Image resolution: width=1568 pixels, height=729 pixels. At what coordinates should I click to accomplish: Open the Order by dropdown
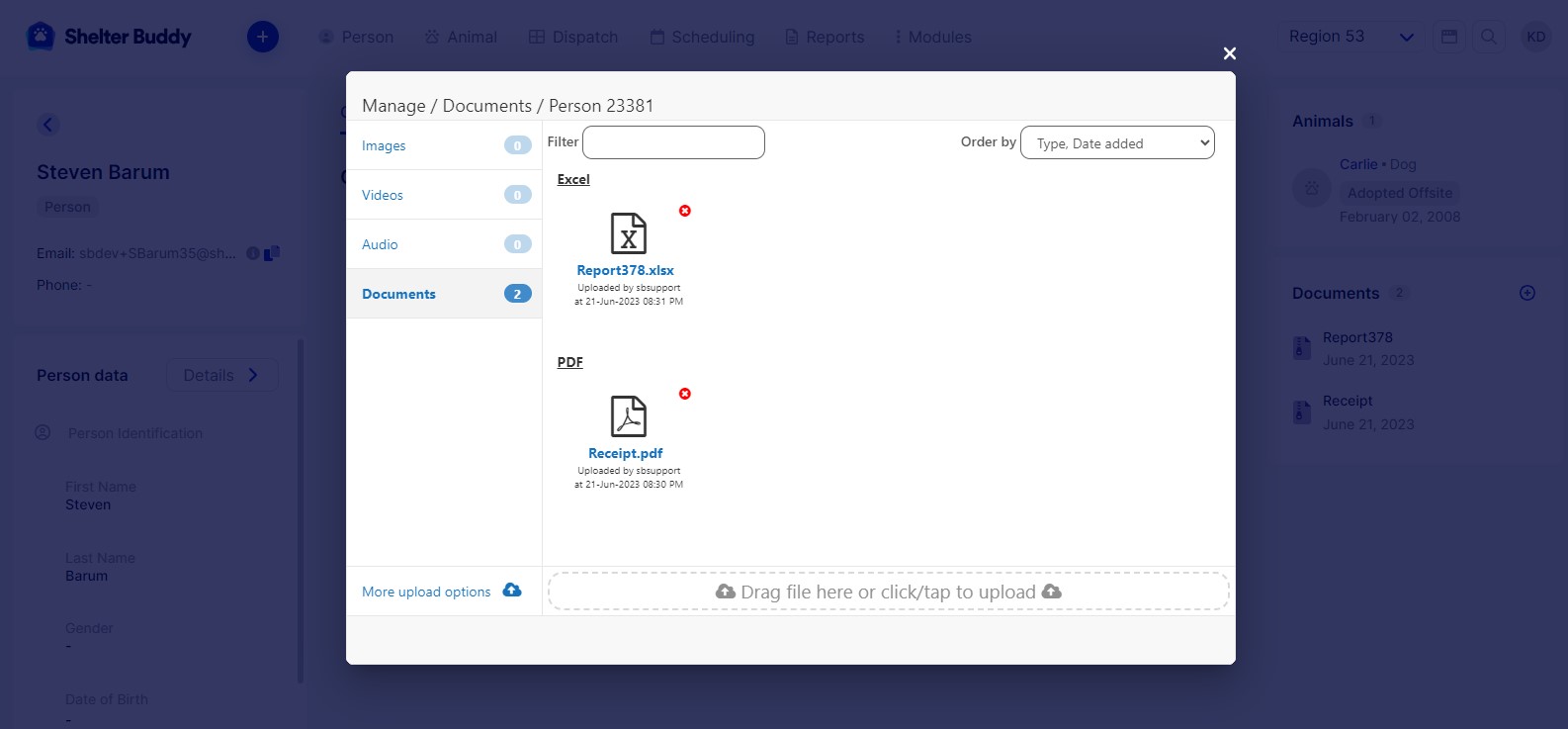pyautogui.click(x=1117, y=142)
